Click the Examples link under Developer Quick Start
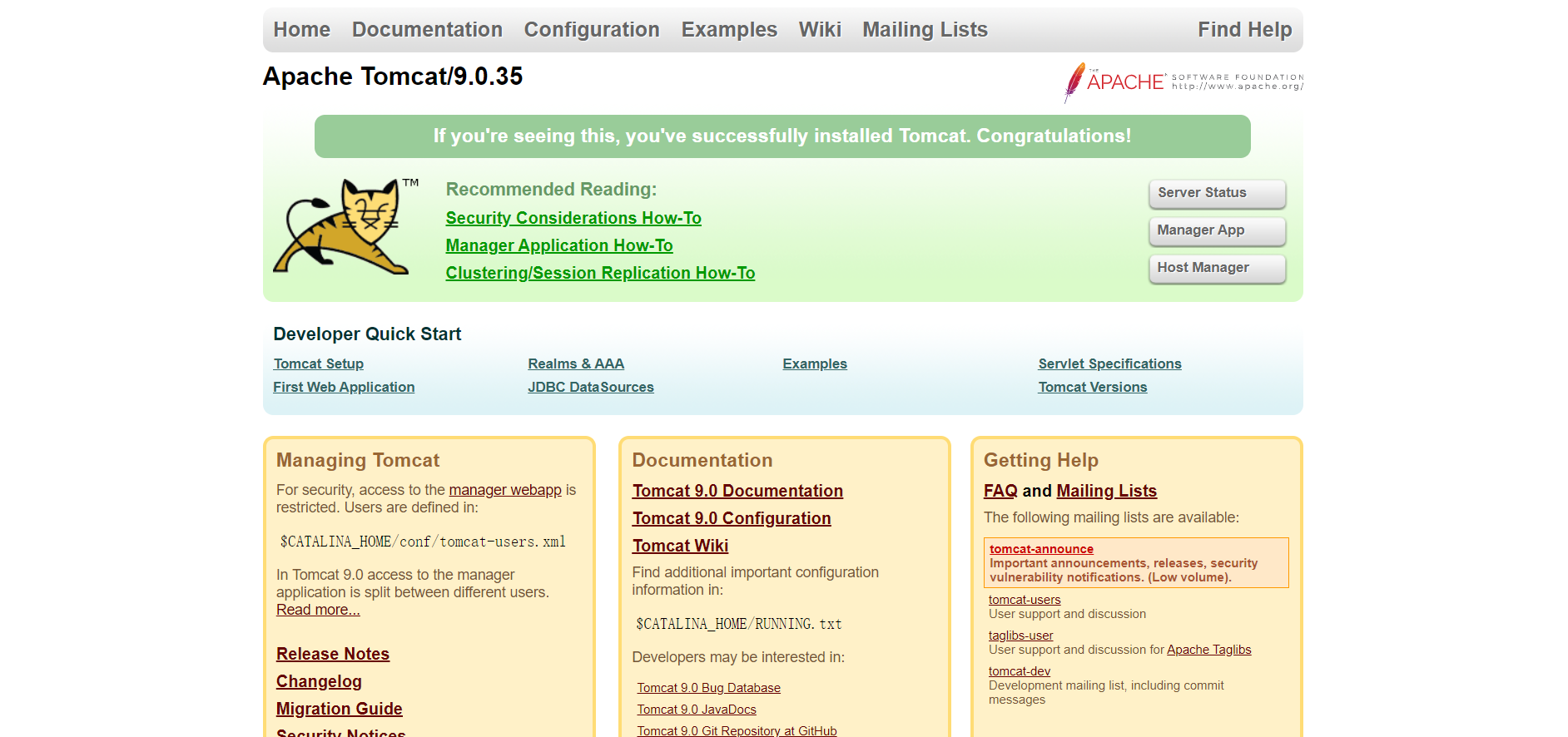Image resolution: width=1568 pixels, height=737 pixels. click(815, 364)
